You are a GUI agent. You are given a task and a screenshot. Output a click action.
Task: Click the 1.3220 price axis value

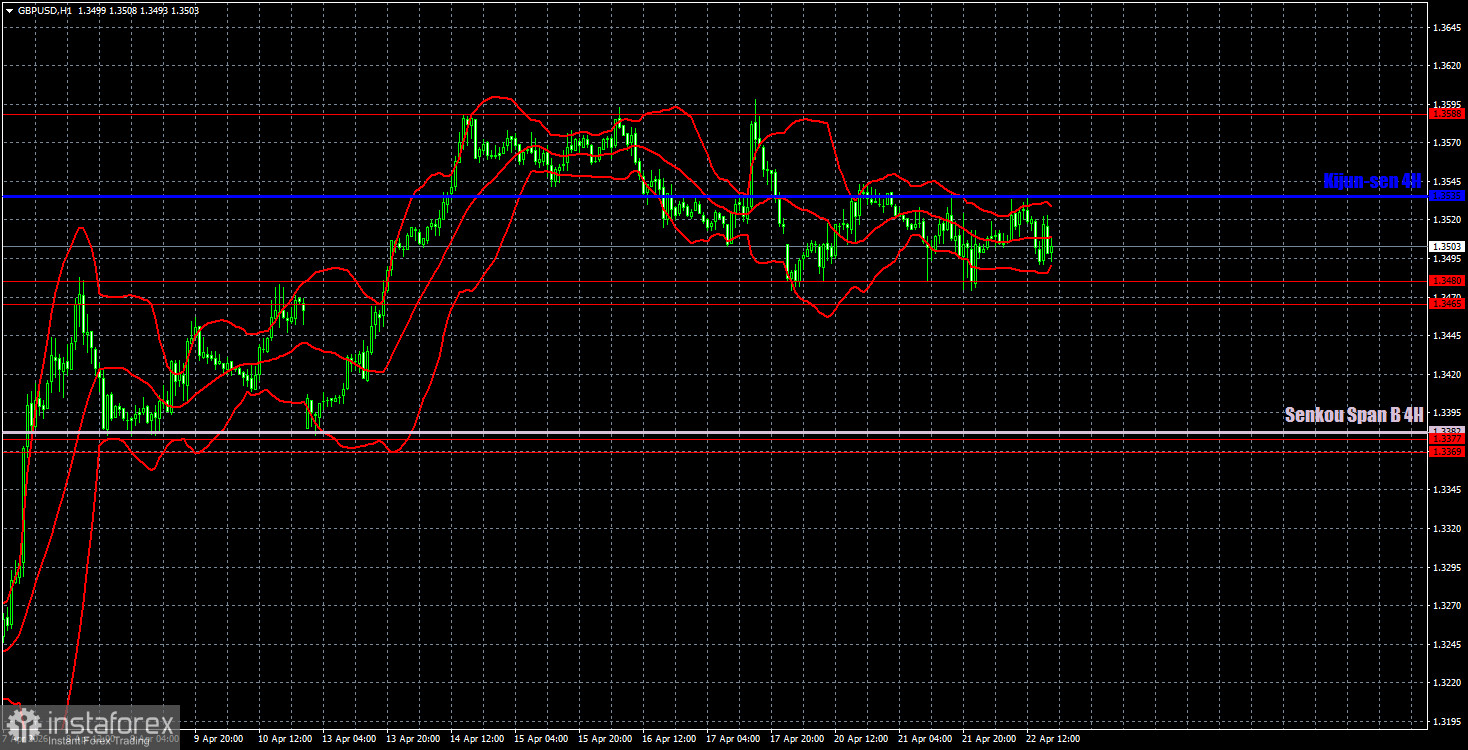[x=1447, y=683]
